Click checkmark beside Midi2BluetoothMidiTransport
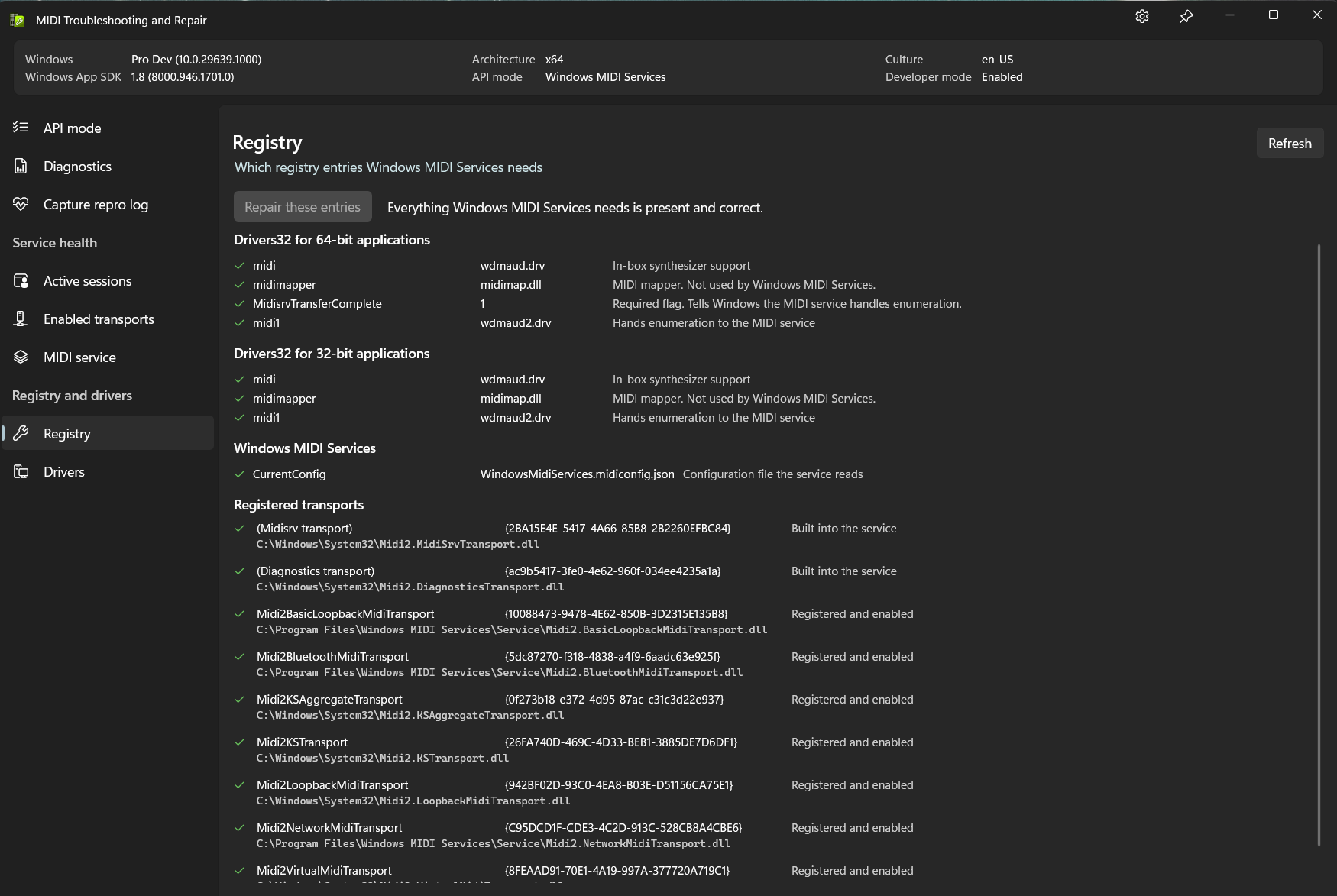This screenshot has height=896, width=1337. [239, 657]
